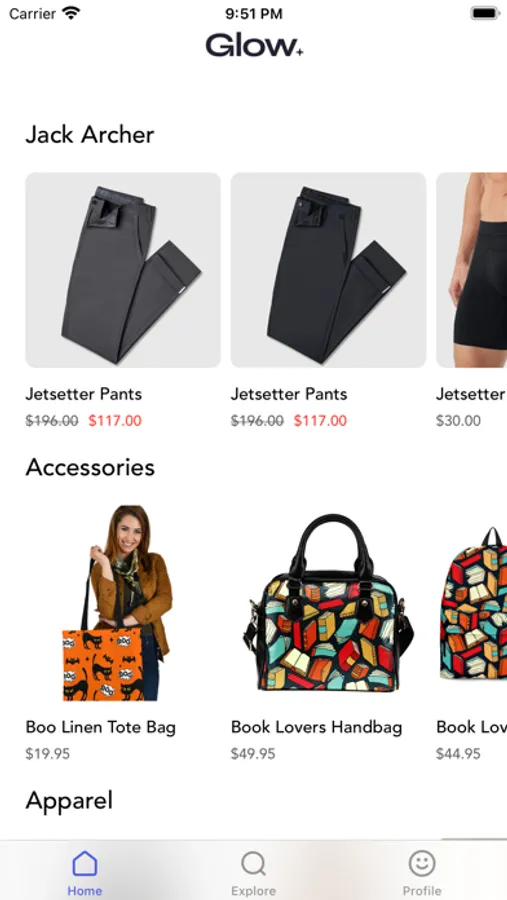The height and width of the screenshot is (900, 507).
Task: Switch to the Home tab label
Action: [x=84, y=891]
